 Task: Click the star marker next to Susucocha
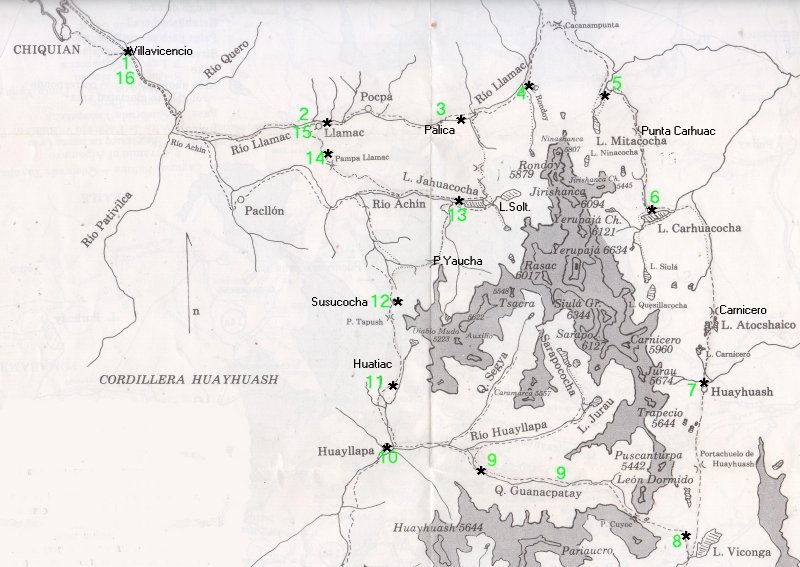(398, 301)
